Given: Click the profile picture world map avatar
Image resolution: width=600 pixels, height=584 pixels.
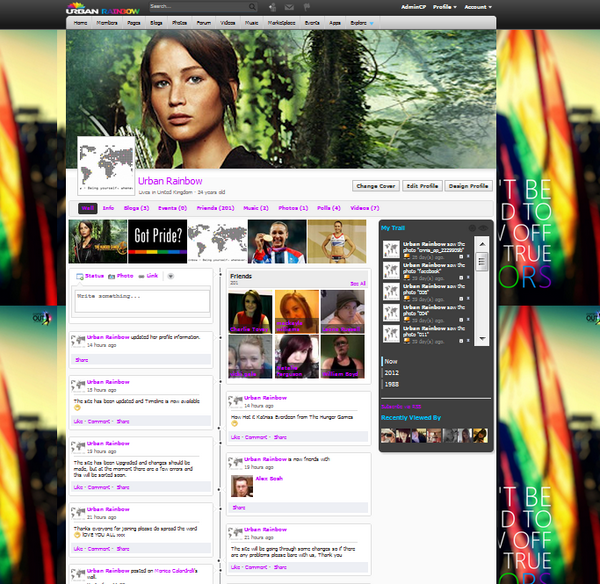Looking at the screenshot, I should click(106, 166).
